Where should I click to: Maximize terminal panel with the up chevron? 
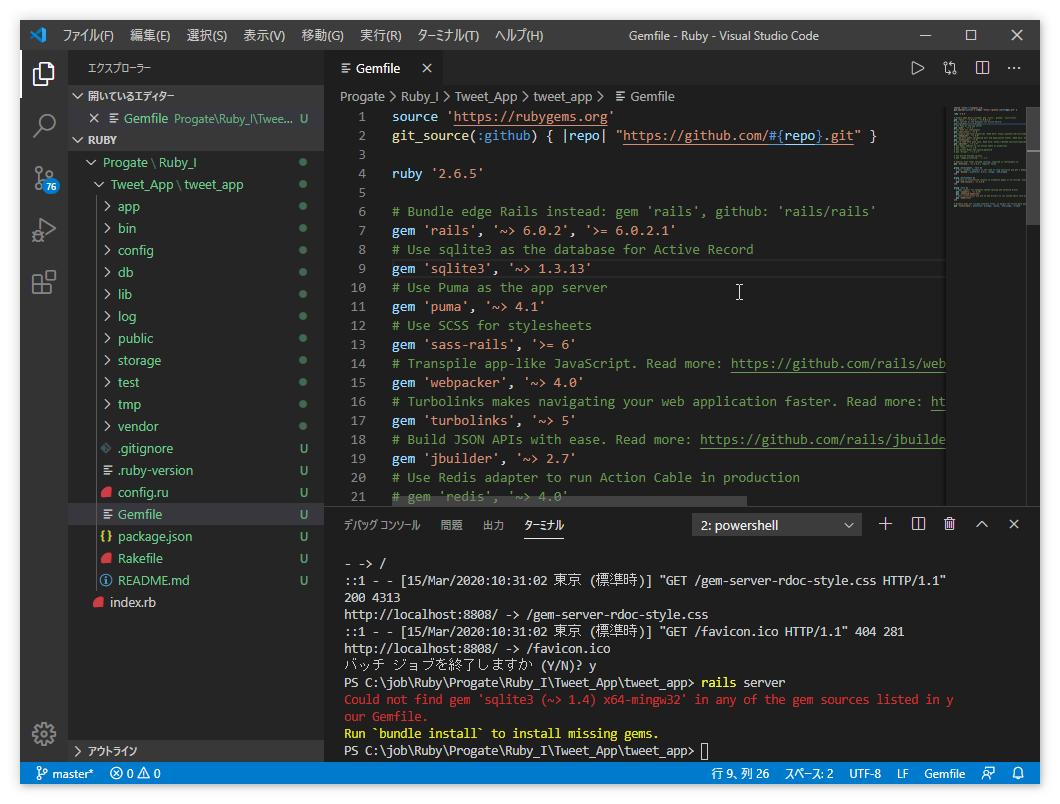(982, 524)
